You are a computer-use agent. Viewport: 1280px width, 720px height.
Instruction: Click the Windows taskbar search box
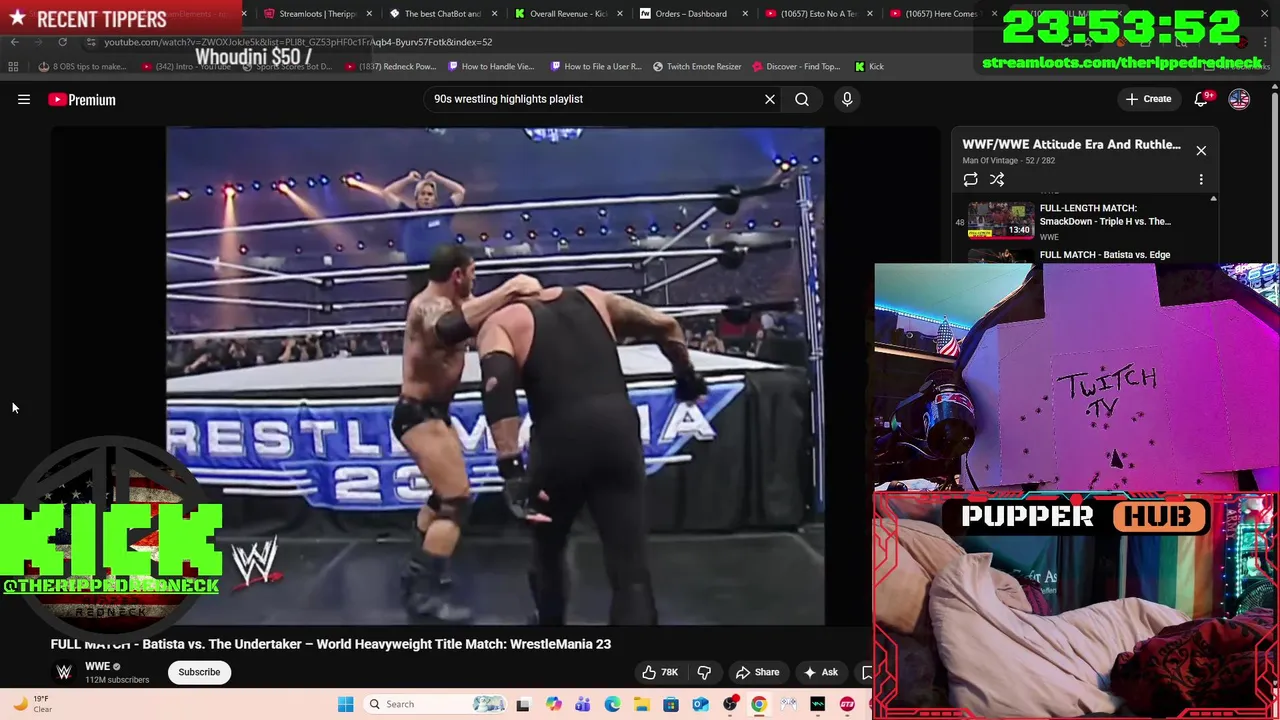[x=436, y=704]
